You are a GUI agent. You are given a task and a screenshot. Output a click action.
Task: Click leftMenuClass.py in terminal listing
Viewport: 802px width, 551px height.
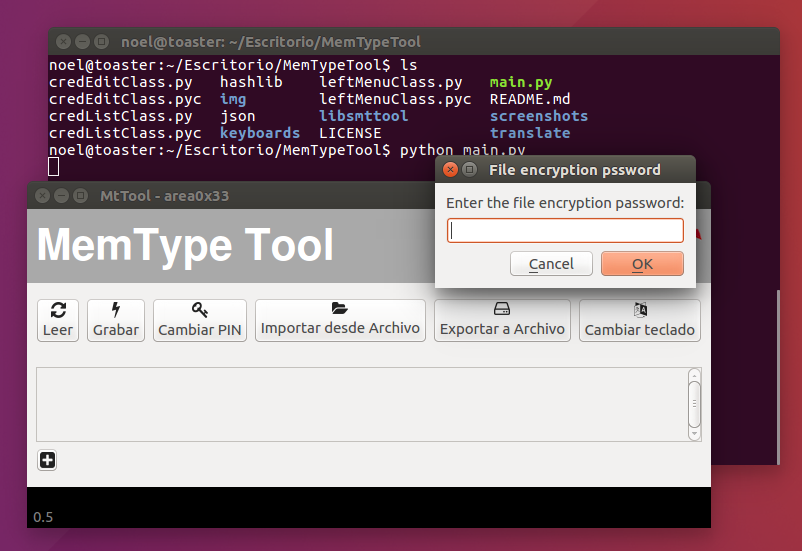[390, 82]
